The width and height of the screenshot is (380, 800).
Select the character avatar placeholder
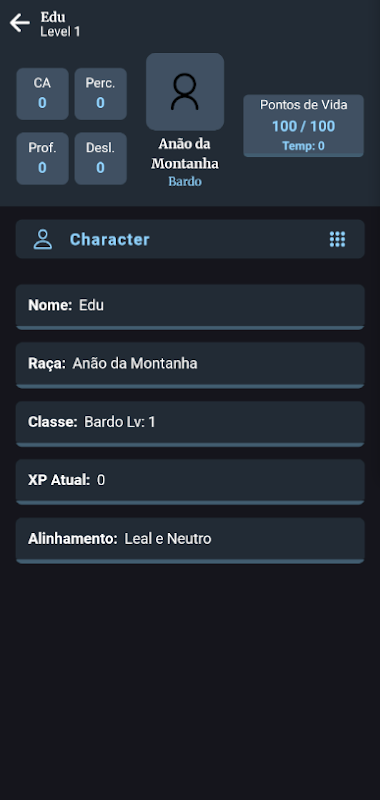click(x=185, y=92)
